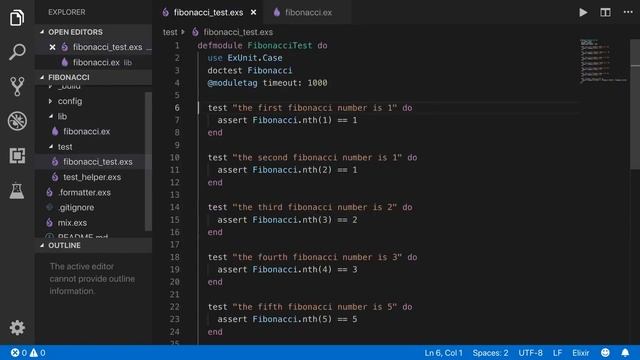Click 'use ExUnit.Case' line
Screen dimensions: 640x360
[x=244, y=58]
